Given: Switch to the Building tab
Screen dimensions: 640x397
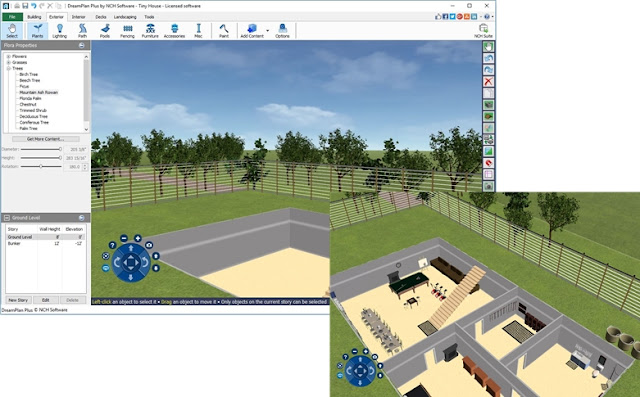Looking at the screenshot, I should pos(34,17).
